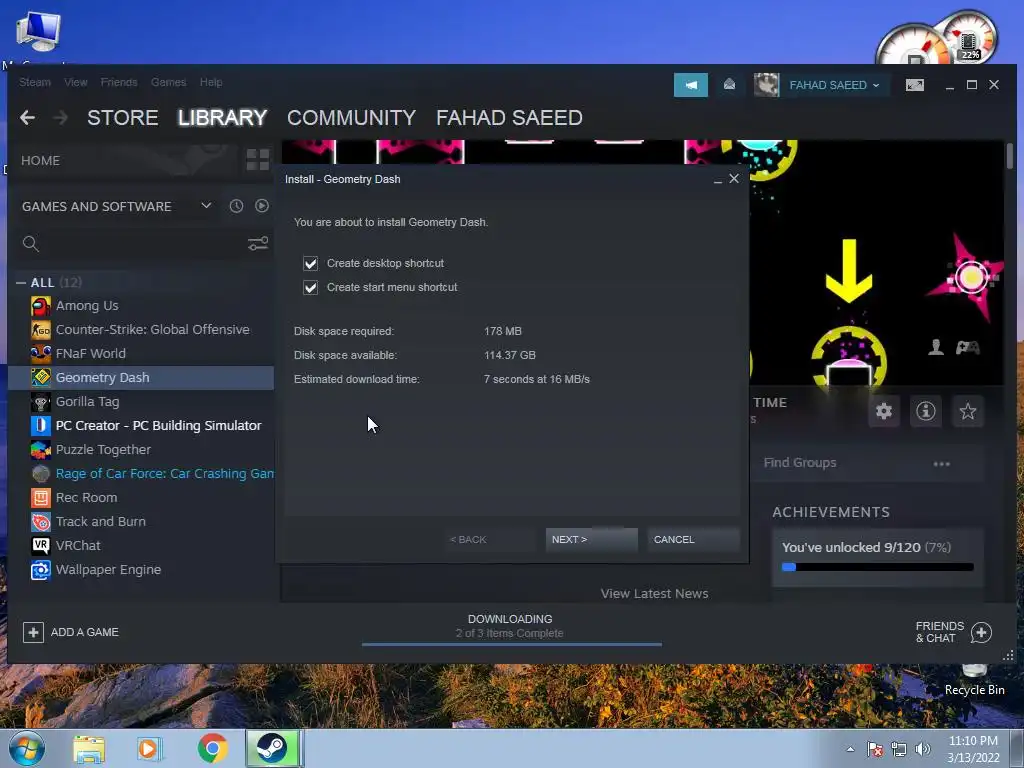The image size is (1024, 768).
Task: Open the View menu
Action: [x=76, y=82]
